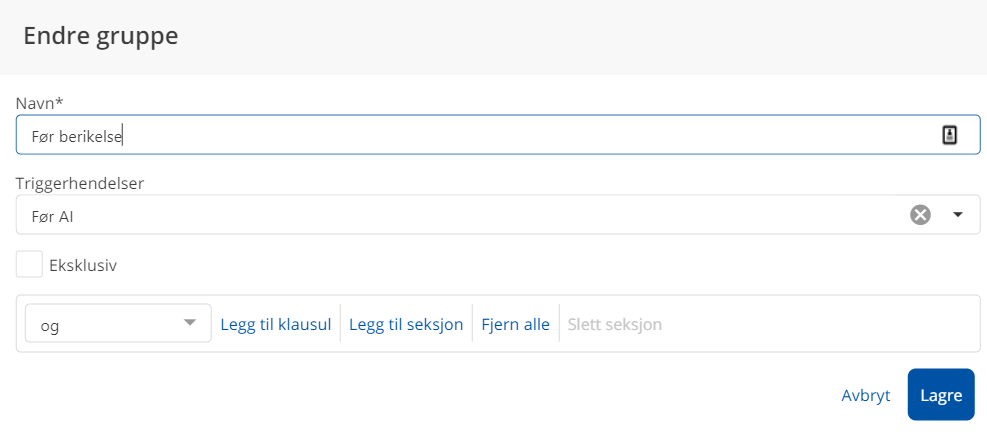Save the group with Lagre
This screenshot has width=987, height=437.
pyautogui.click(x=940, y=395)
